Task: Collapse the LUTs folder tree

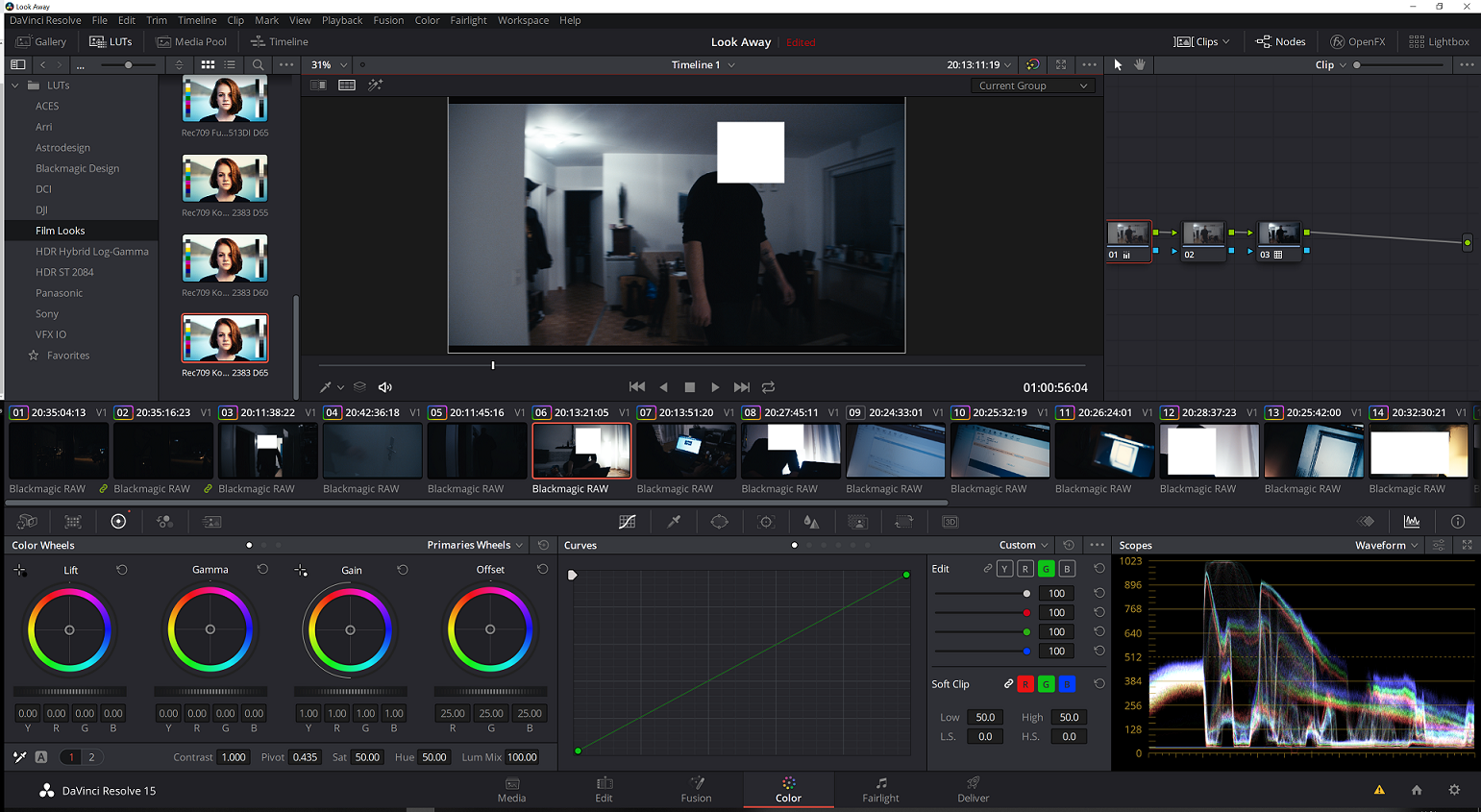Action: (x=15, y=86)
